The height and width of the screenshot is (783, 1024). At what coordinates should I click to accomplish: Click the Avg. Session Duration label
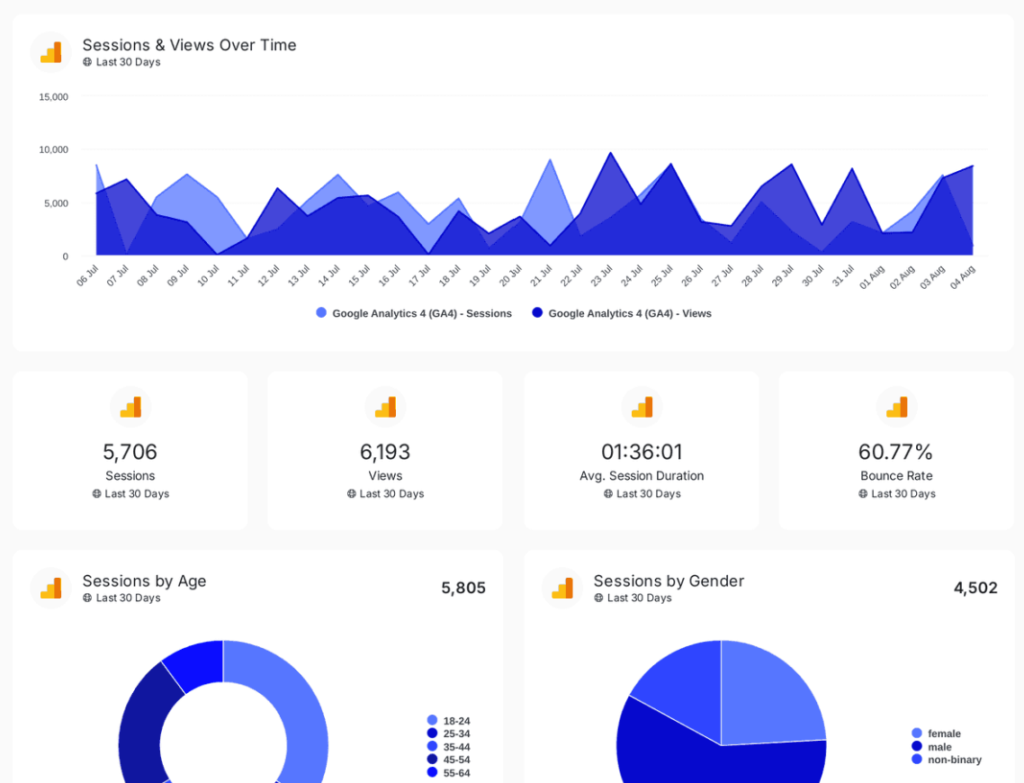coord(642,476)
